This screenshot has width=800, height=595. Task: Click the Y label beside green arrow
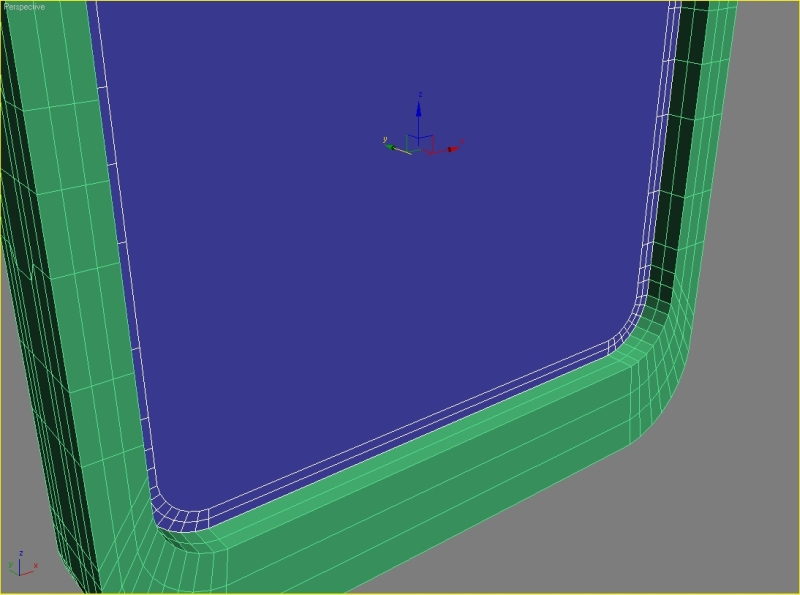tap(384, 139)
